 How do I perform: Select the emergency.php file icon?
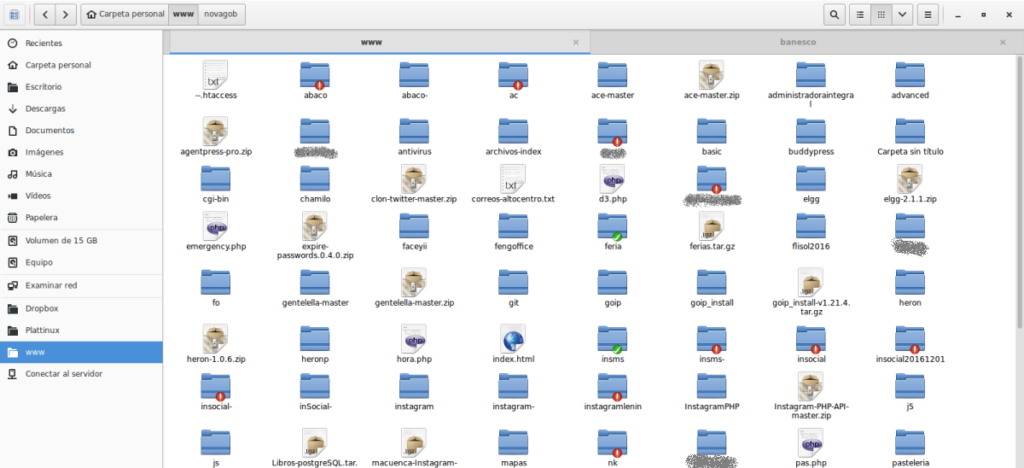pyautogui.click(x=215, y=226)
